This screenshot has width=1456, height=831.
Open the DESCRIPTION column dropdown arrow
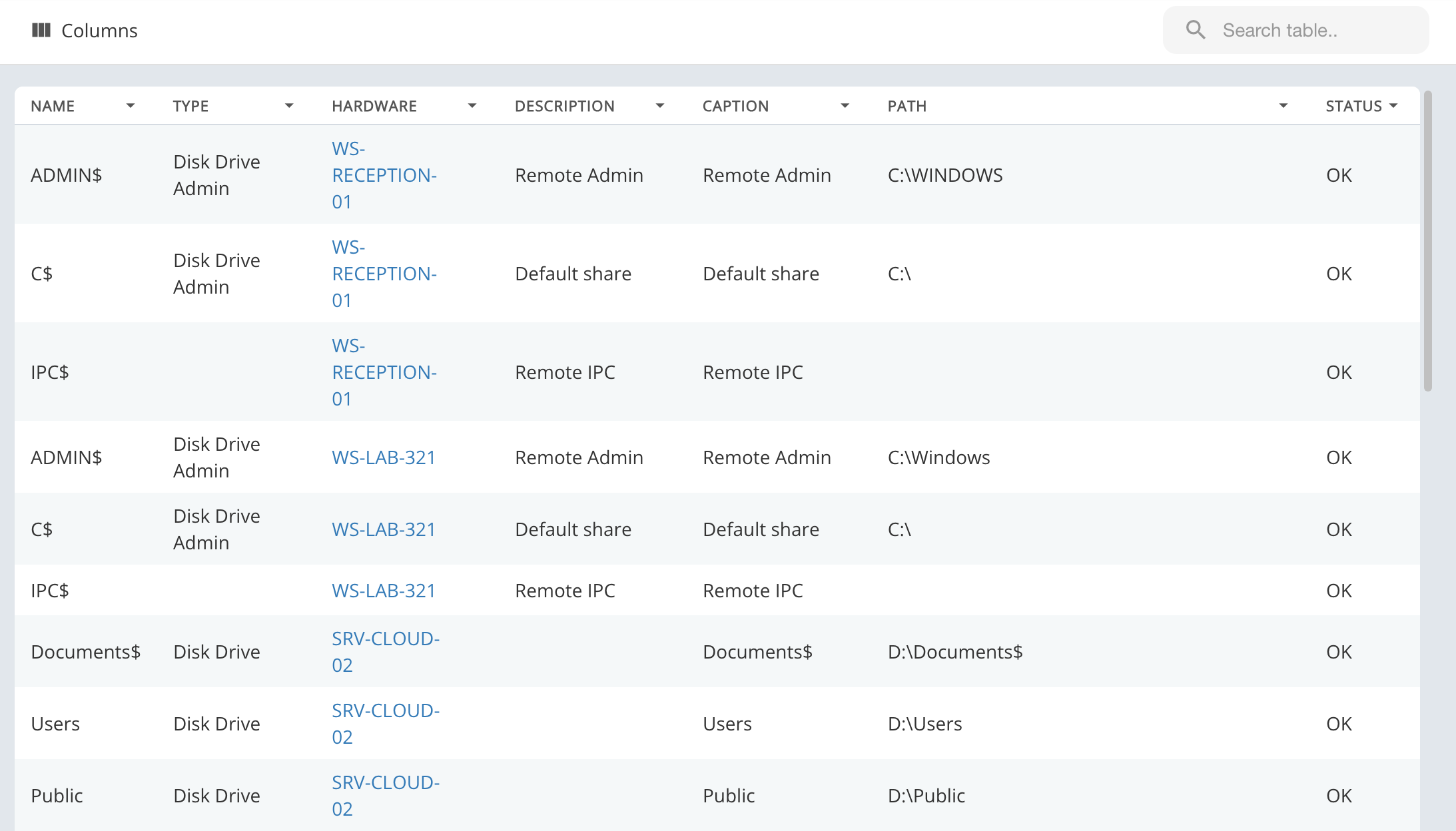pyautogui.click(x=660, y=106)
